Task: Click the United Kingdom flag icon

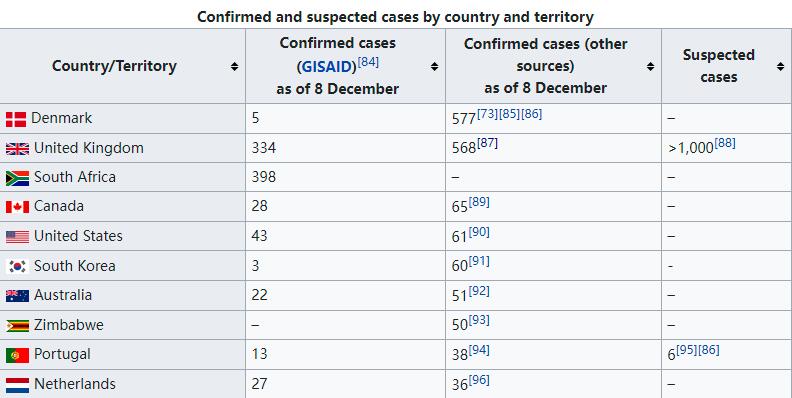Action: tap(17, 149)
